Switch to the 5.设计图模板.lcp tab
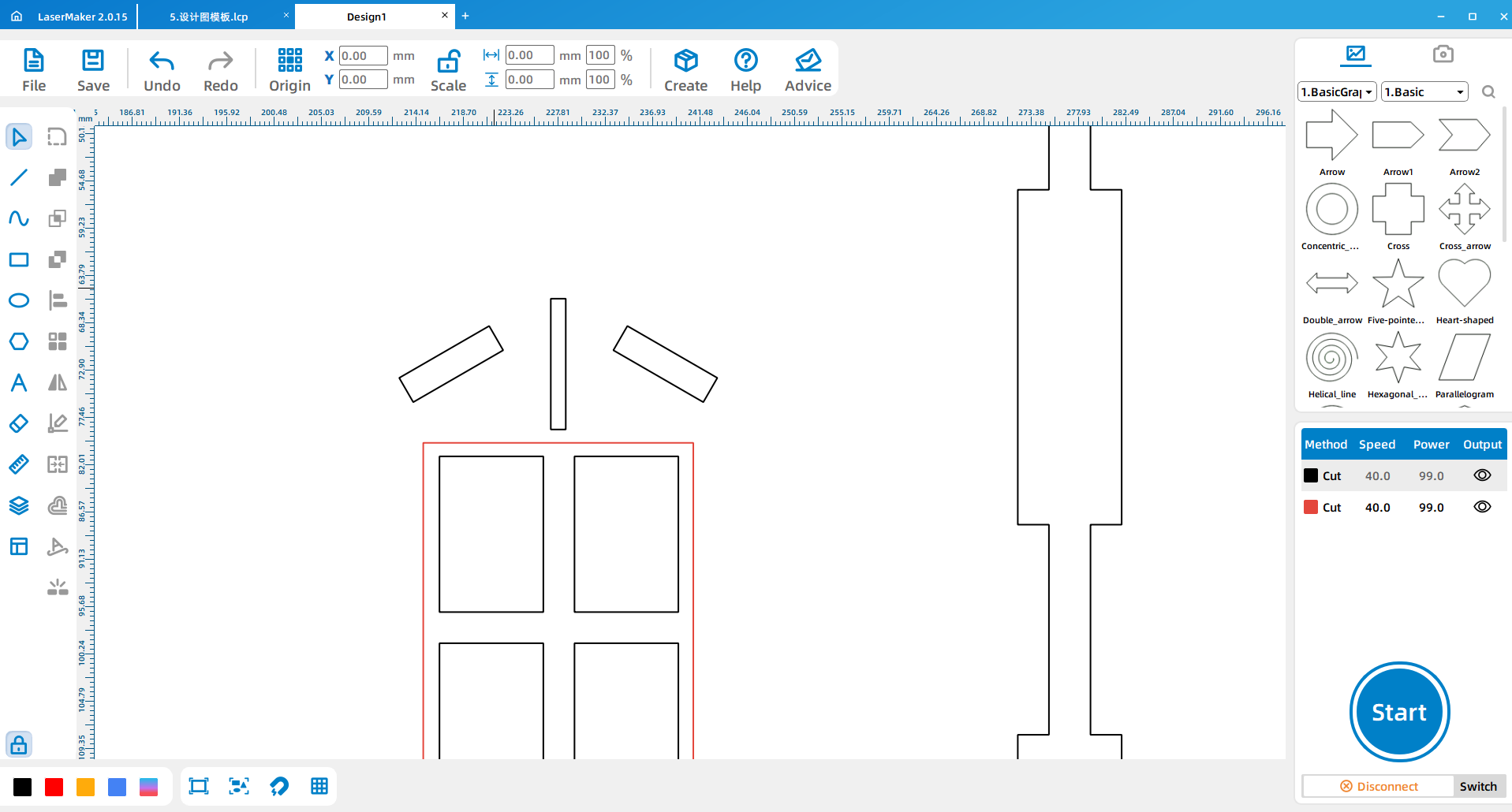Image resolution: width=1512 pixels, height=812 pixels. [x=208, y=17]
